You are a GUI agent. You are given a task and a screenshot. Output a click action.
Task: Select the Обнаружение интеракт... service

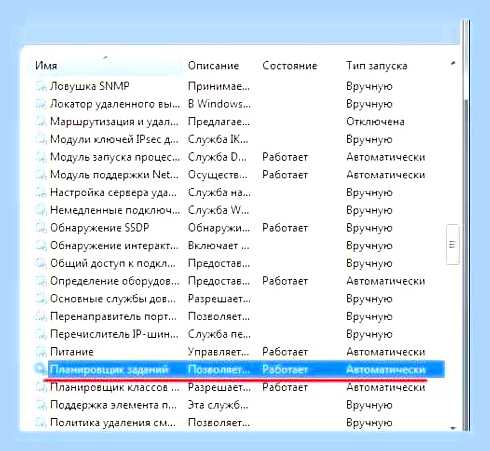tap(114, 246)
